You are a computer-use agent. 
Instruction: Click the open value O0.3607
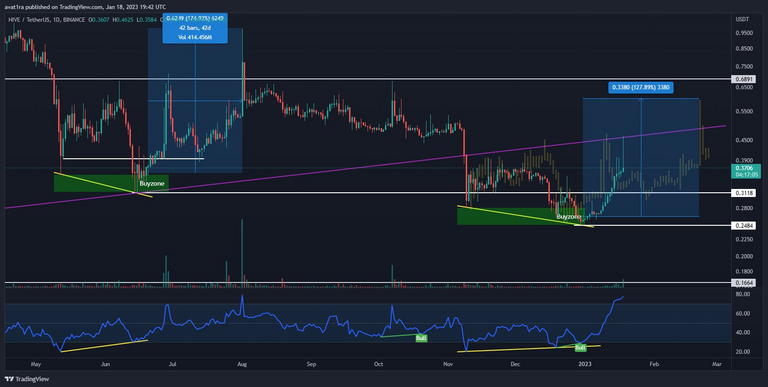point(98,20)
